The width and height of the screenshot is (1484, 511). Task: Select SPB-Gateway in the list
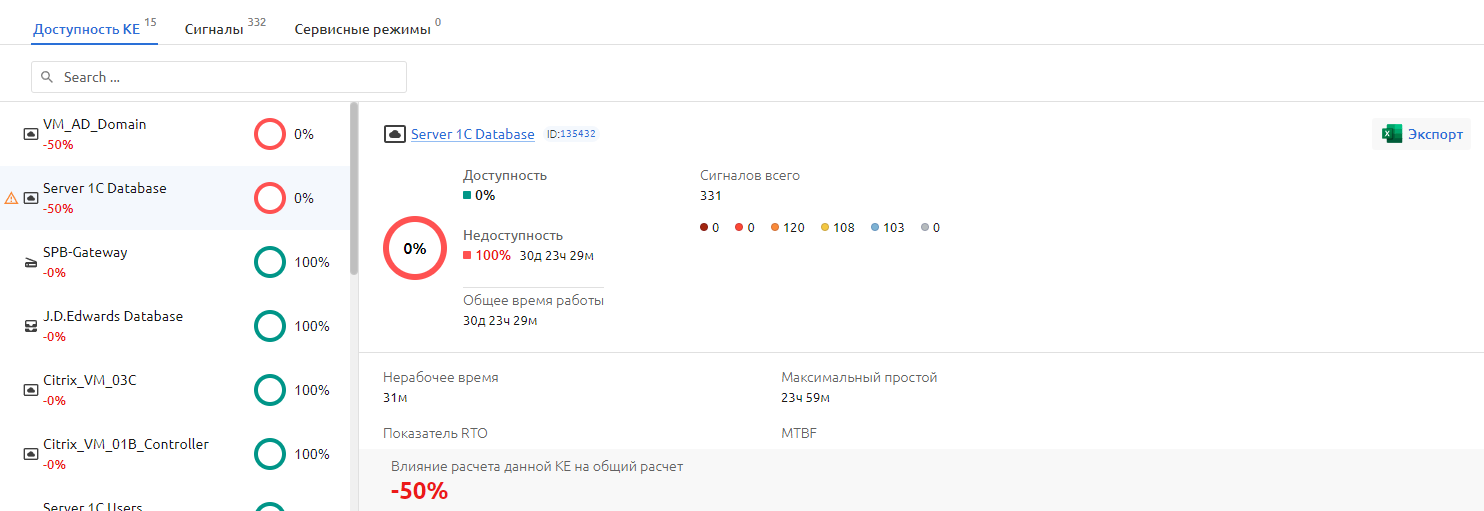[x=85, y=253]
